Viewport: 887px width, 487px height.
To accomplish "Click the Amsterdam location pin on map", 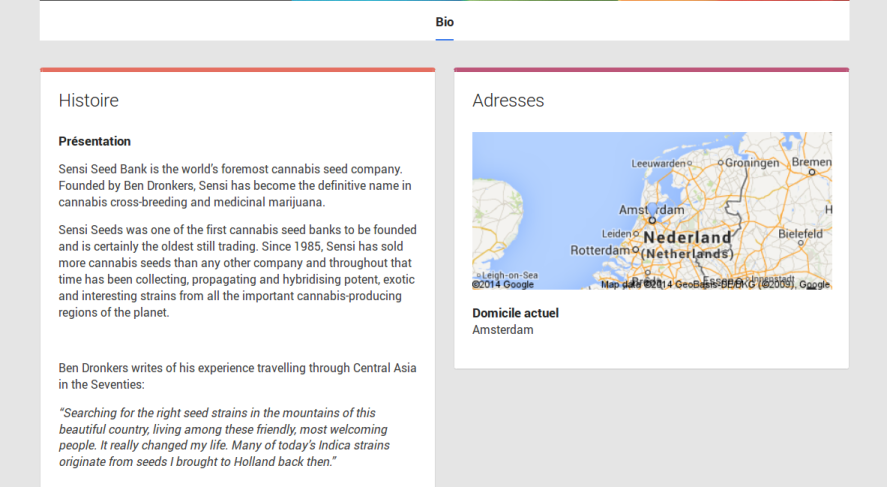I will pyautogui.click(x=652, y=219).
